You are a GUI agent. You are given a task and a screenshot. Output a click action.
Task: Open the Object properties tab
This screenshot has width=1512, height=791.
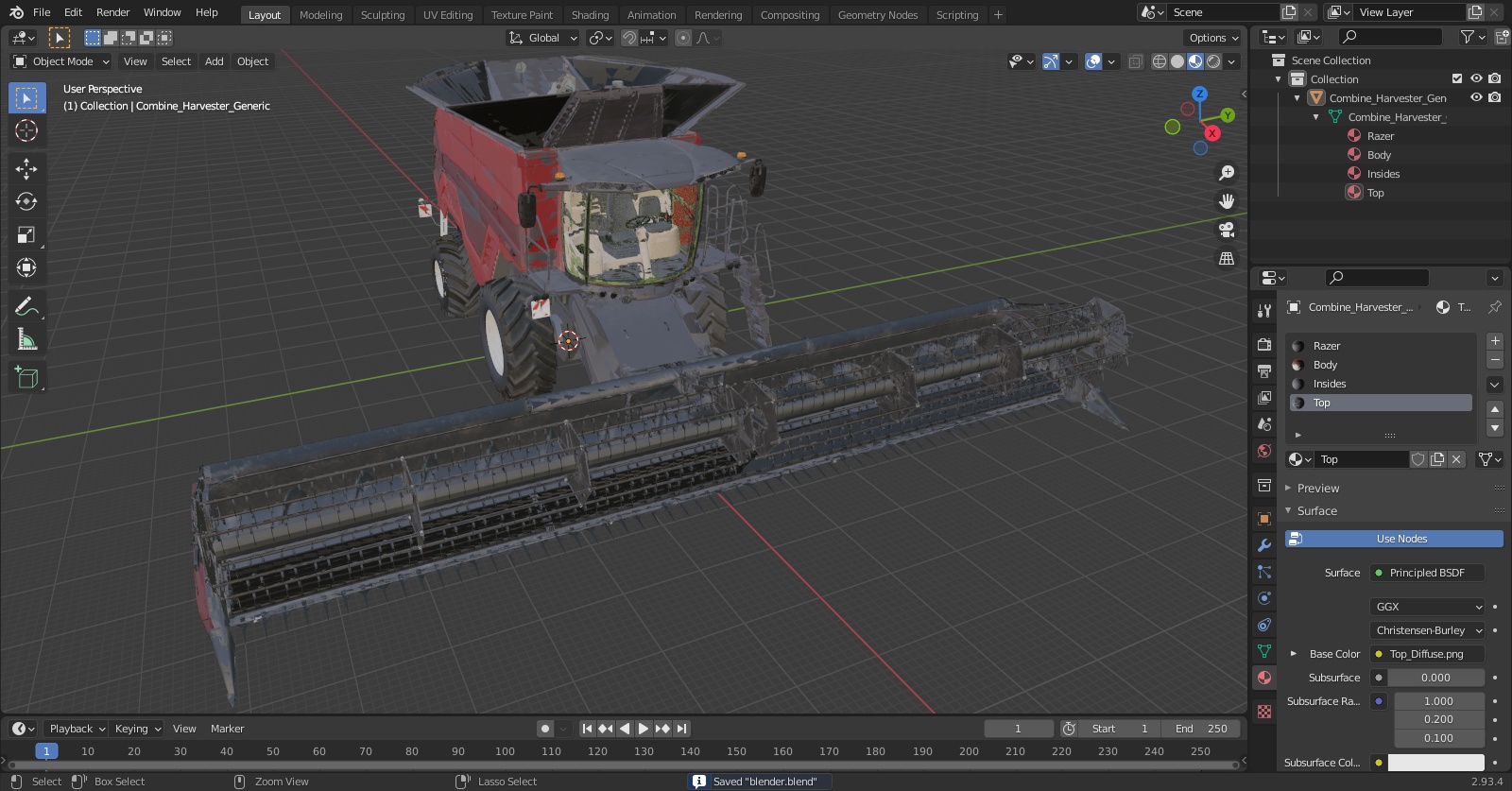point(1264,519)
